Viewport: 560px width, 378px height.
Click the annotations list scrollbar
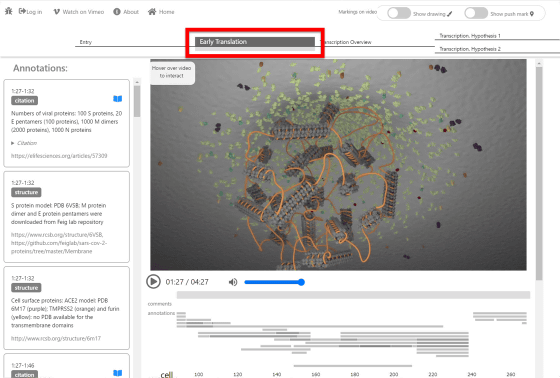[137, 101]
